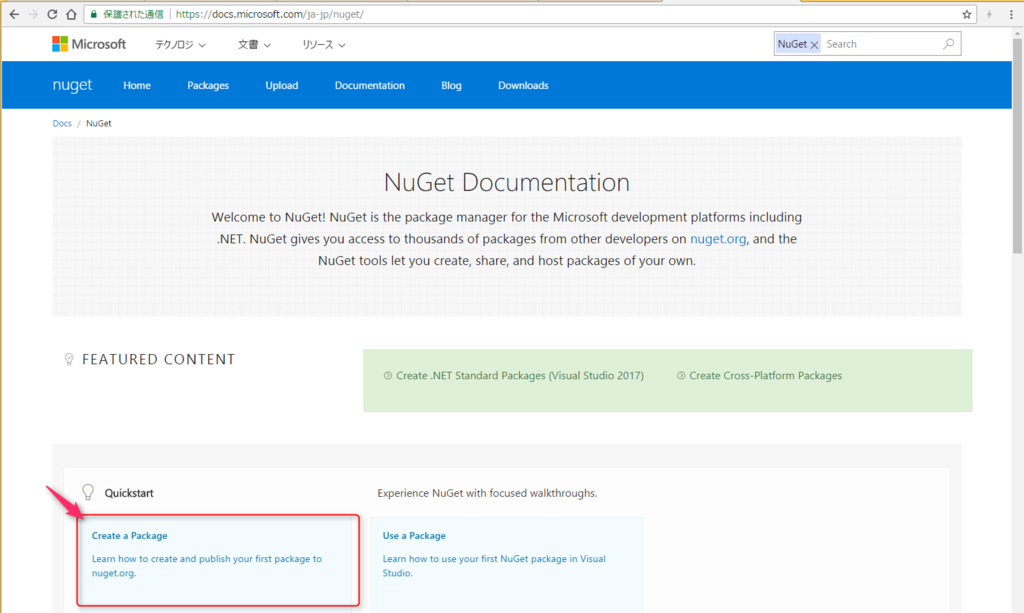
Task: Open the Chrome three-dot menu
Action: tap(1011, 14)
